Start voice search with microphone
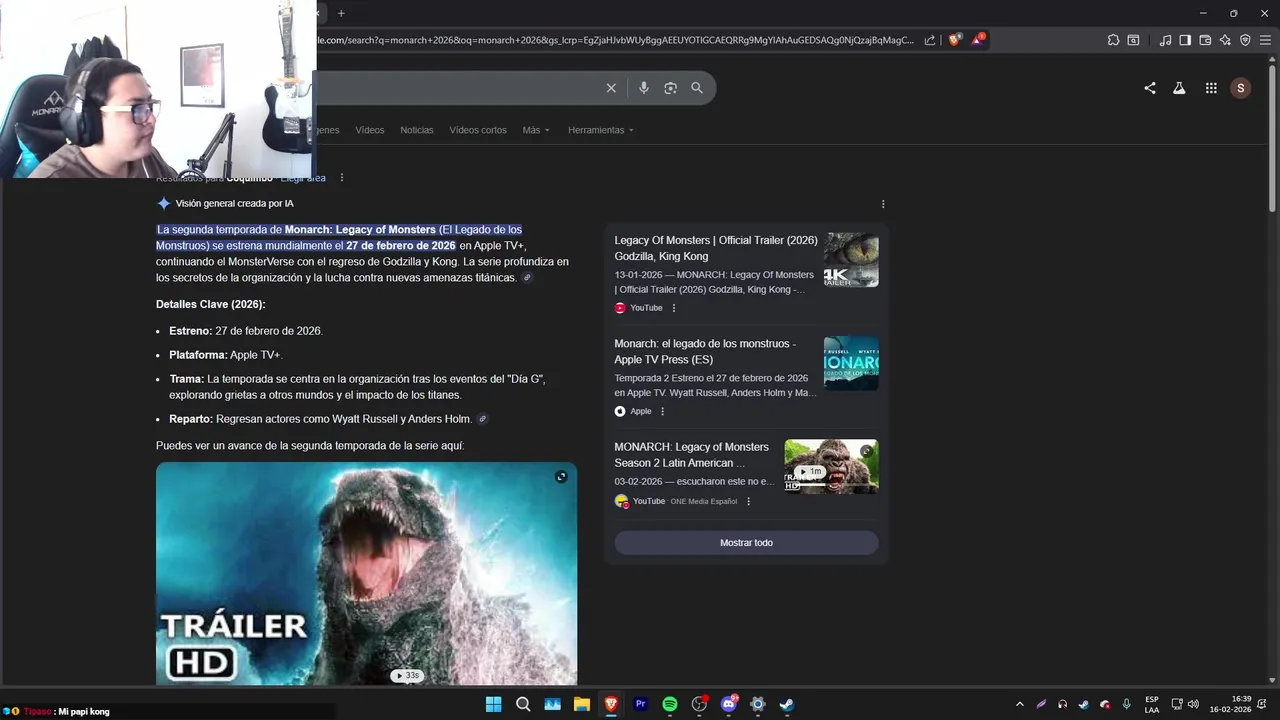Viewport: 1280px width, 720px height. click(643, 88)
